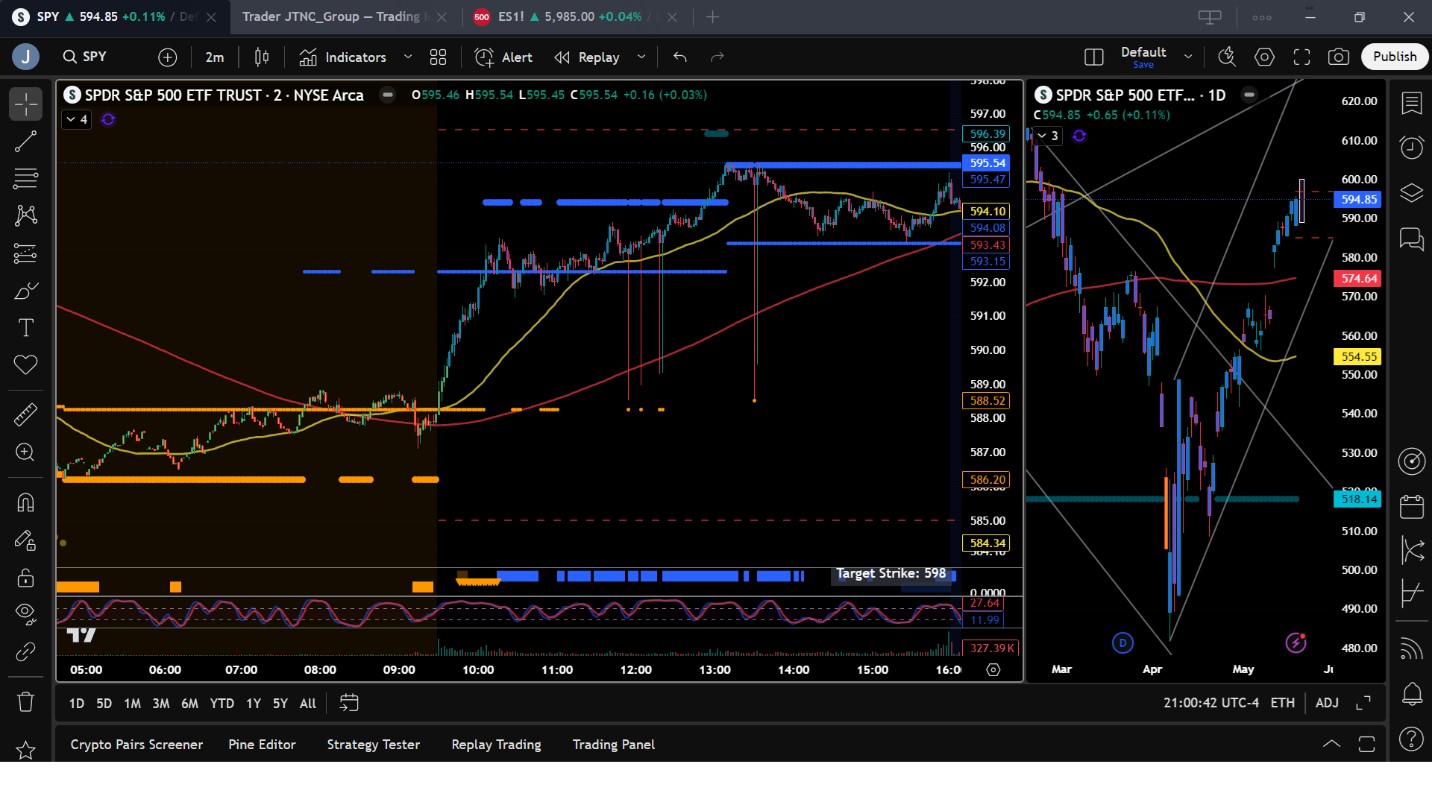Screen dimensions: 1432x805
Task: Remove drawings with the trash icon
Action: 26,701
